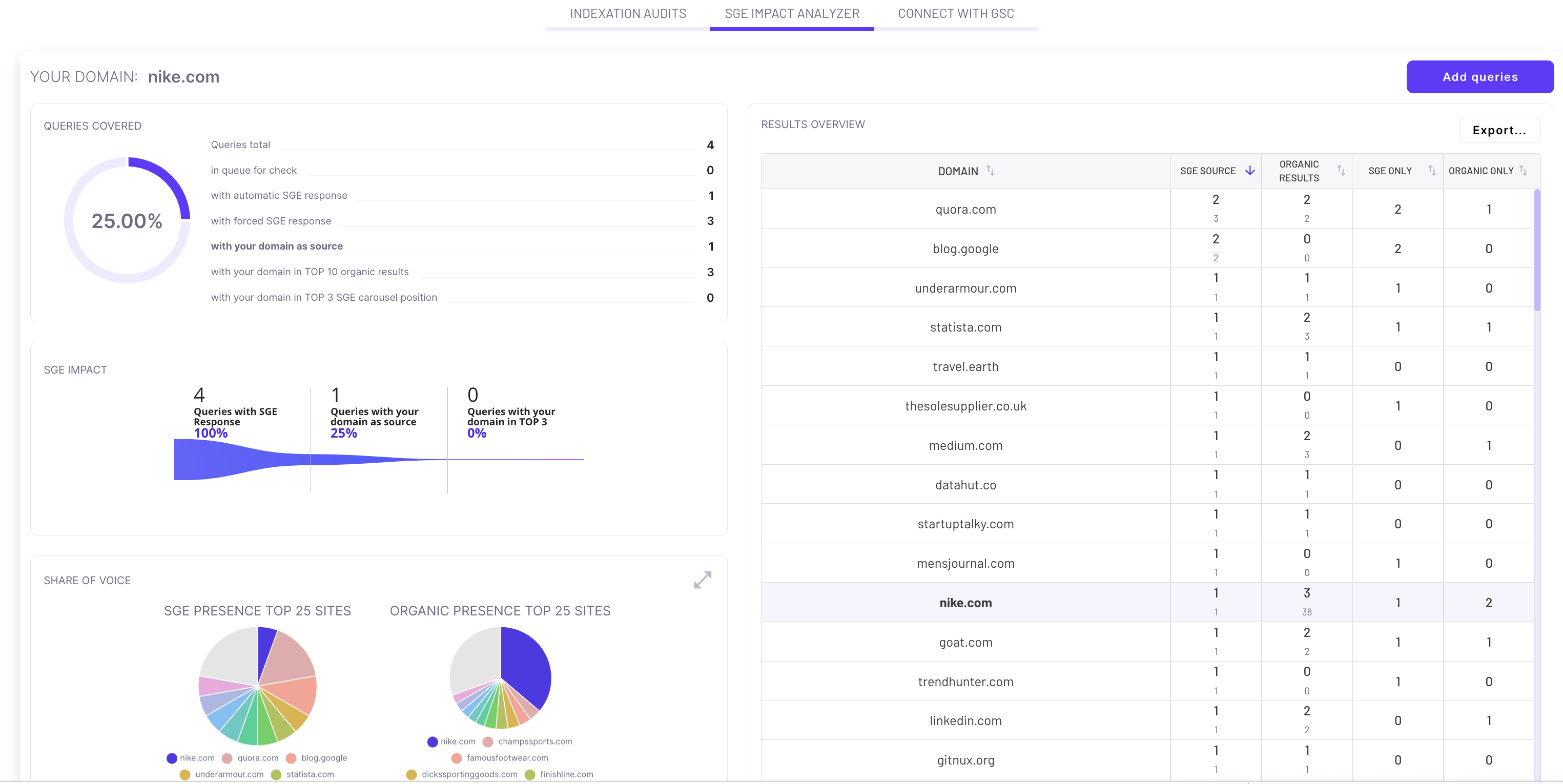Click the Add queries button

pyautogui.click(x=1480, y=77)
